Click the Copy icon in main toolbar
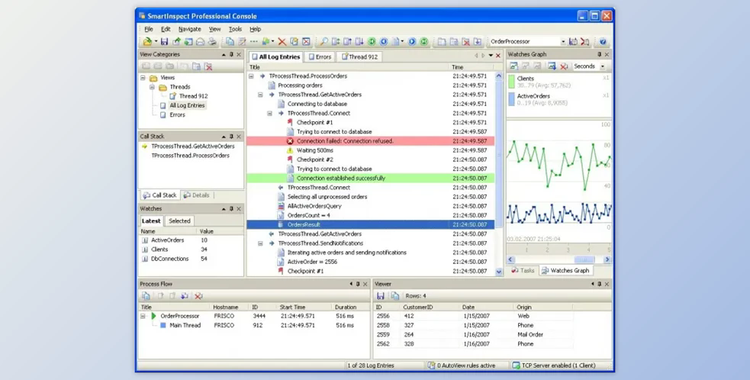 click(230, 42)
